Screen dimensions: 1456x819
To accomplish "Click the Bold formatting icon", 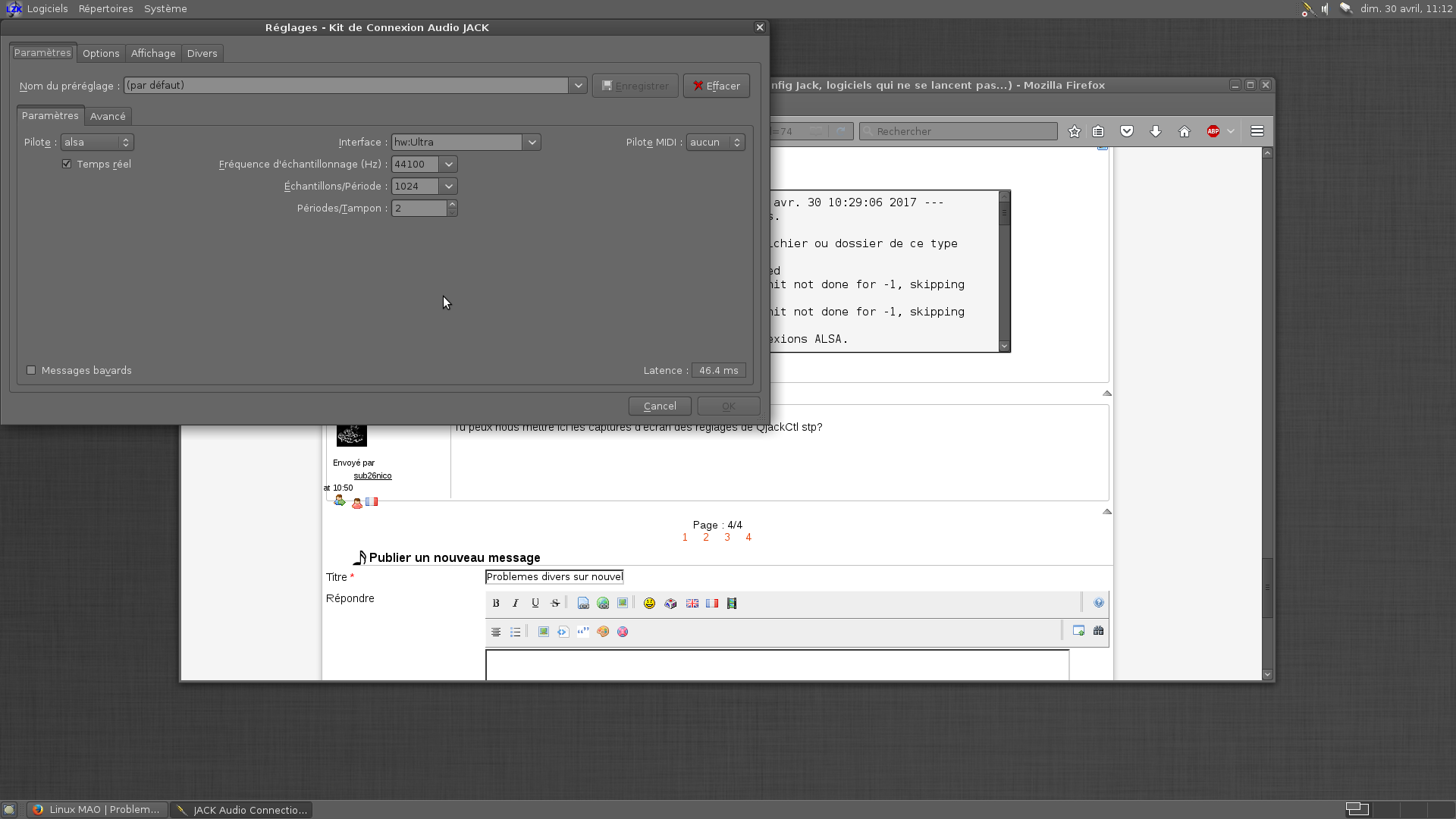I will click(x=496, y=604).
